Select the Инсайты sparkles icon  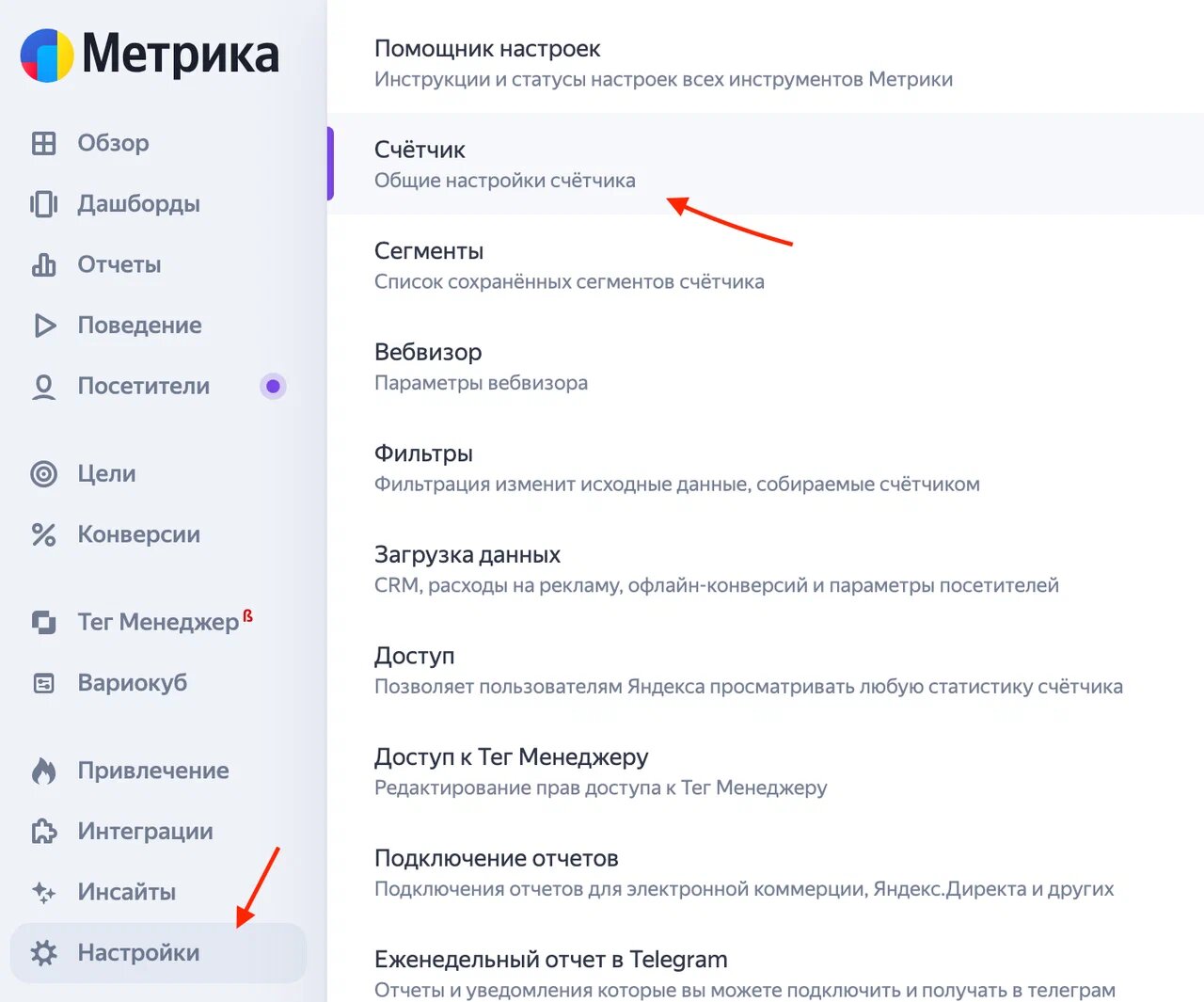coord(43,892)
